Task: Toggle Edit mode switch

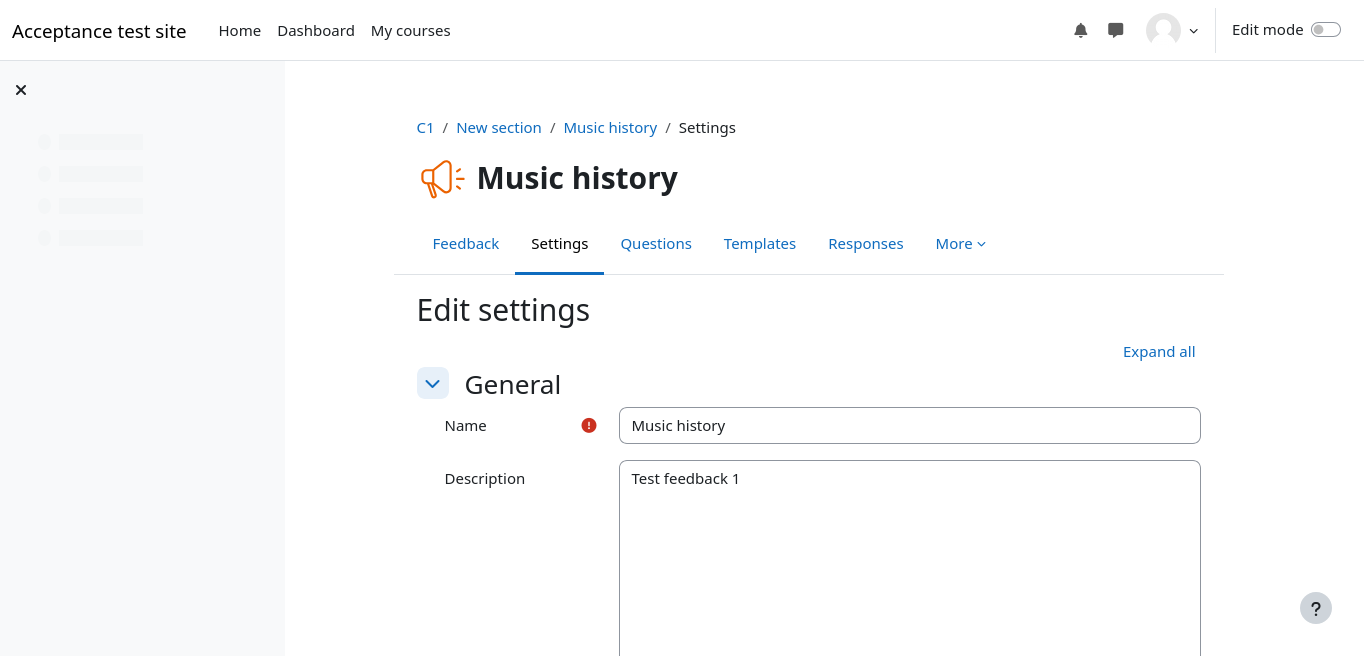Action: (1325, 30)
